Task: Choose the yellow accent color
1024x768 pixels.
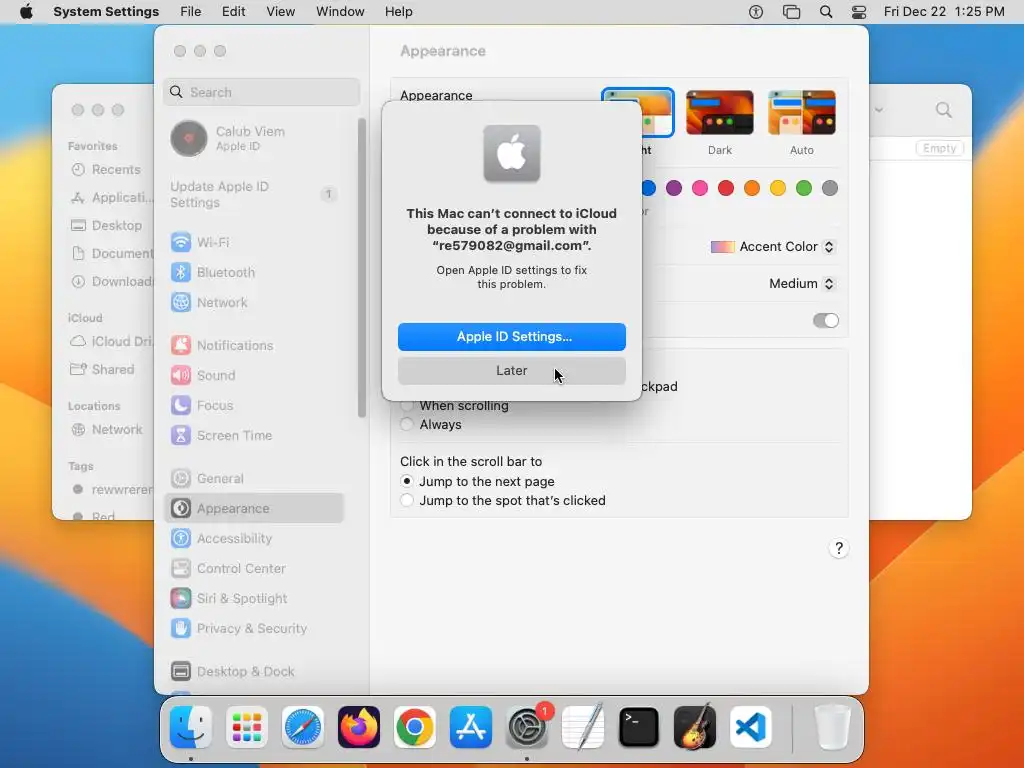Action: tap(778, 188)
